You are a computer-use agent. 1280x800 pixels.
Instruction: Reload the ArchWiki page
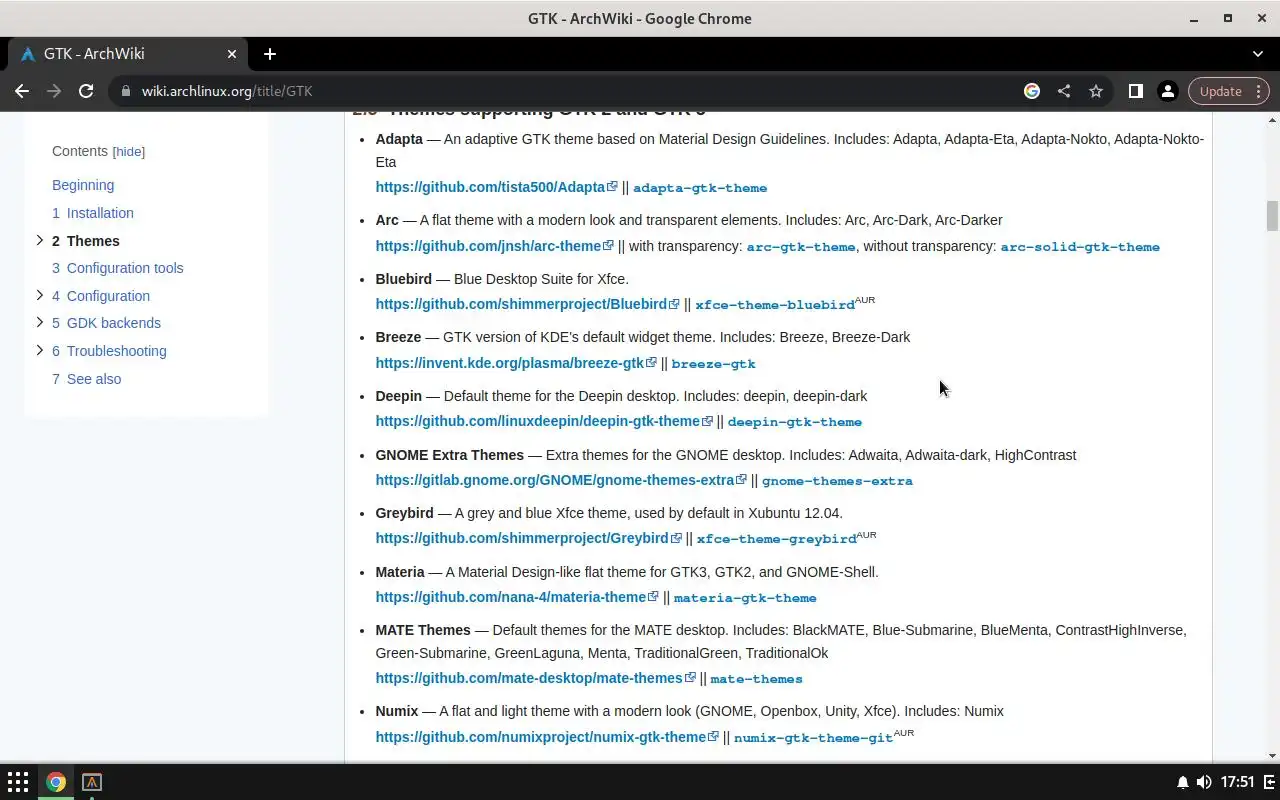tap(86, 91)
